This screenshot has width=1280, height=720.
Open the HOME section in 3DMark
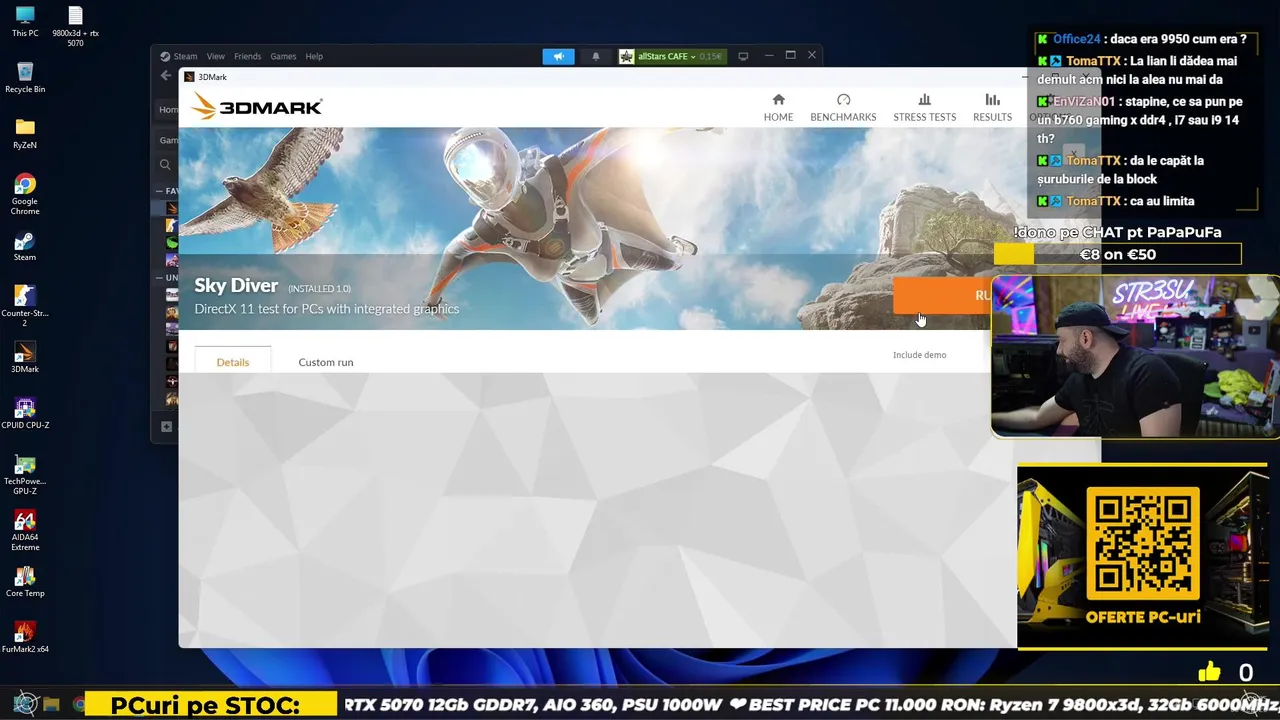778,107
